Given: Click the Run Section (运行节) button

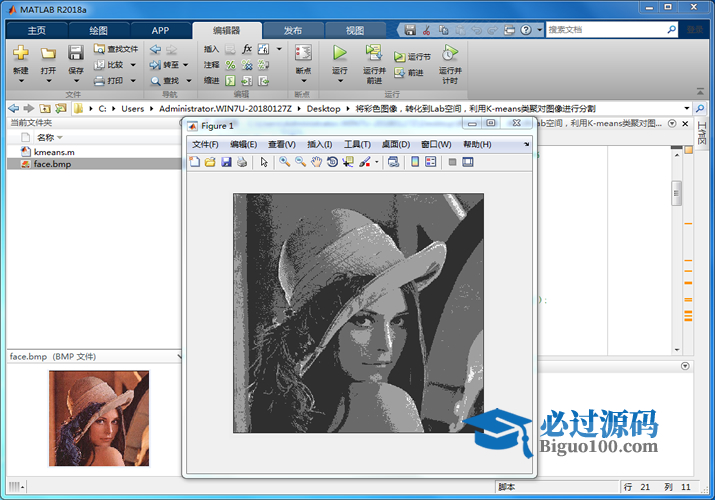Looking at the screenshot, I should tap(412, 57).
